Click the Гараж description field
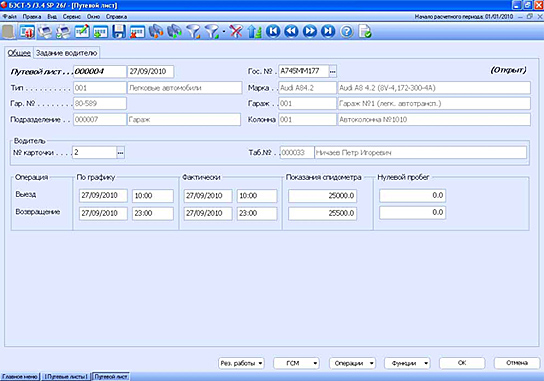 point(434,103)
